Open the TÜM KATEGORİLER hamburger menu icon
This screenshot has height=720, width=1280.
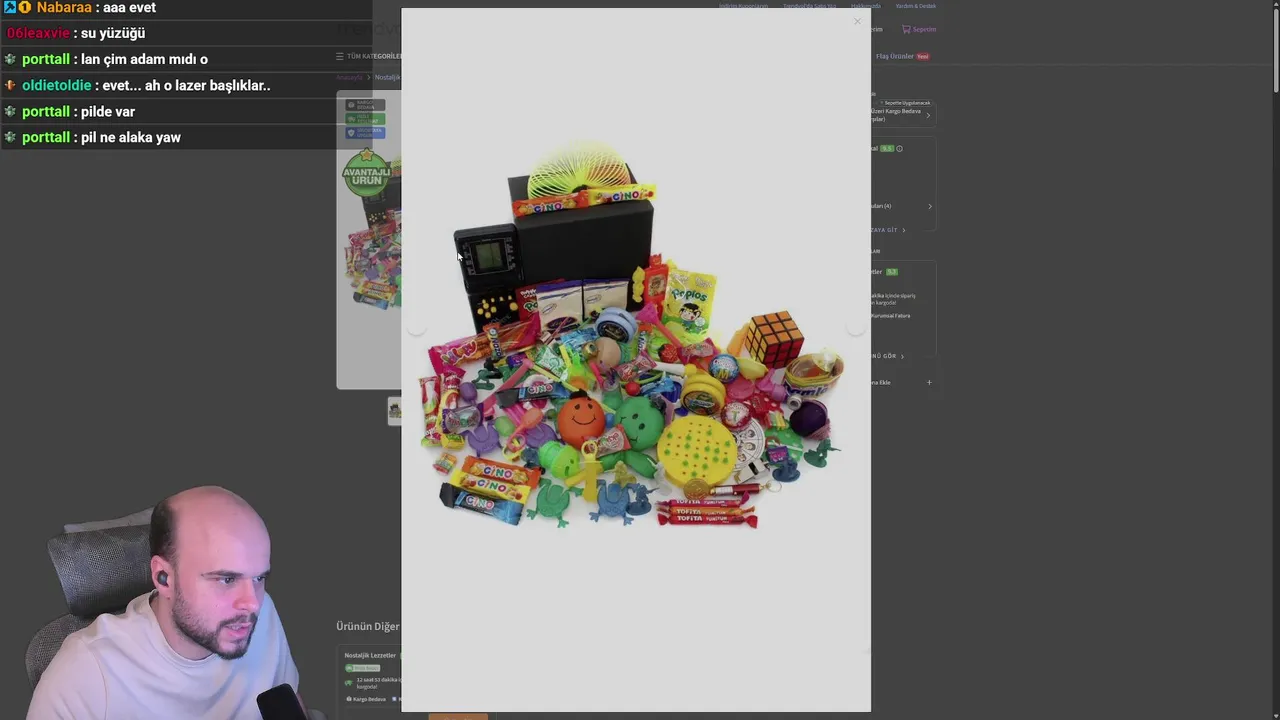click(x=340, y=56)
